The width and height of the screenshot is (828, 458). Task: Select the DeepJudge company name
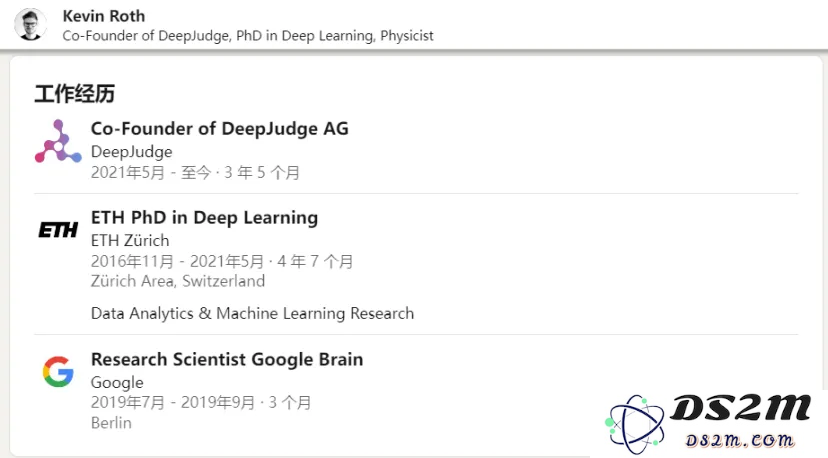(x=131, y=152)
